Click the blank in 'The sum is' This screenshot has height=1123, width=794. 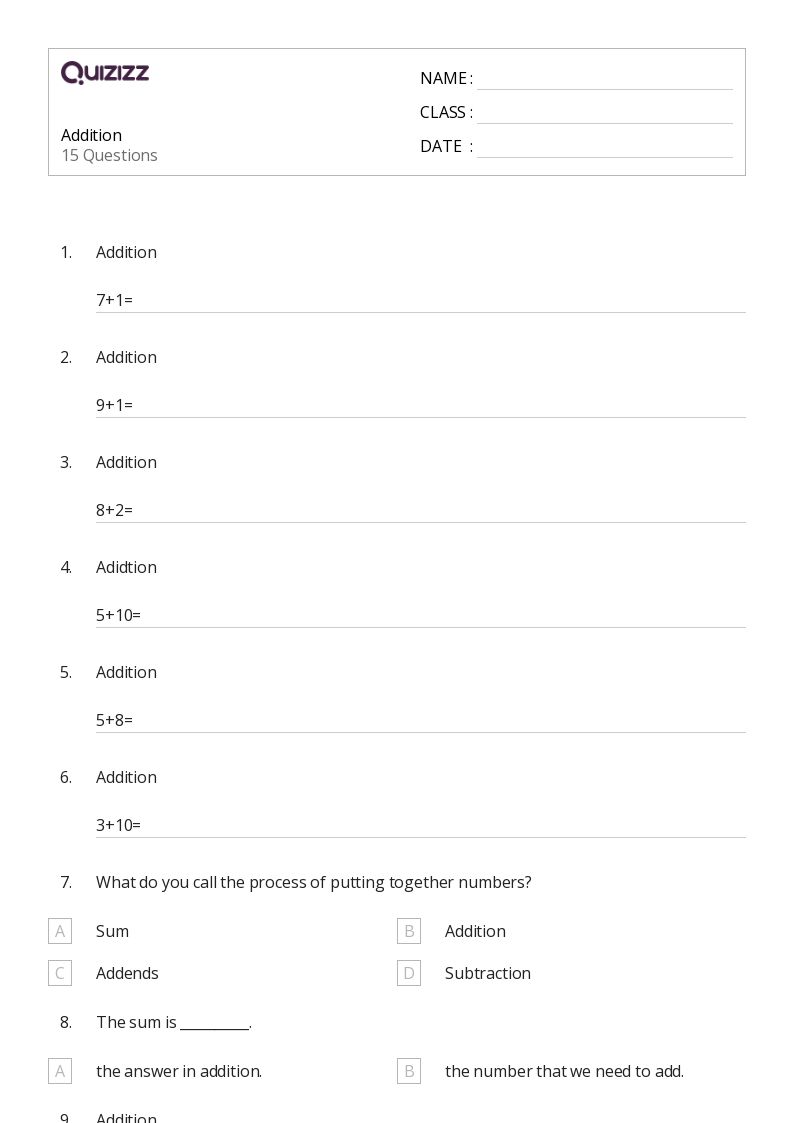[214, 1024]
